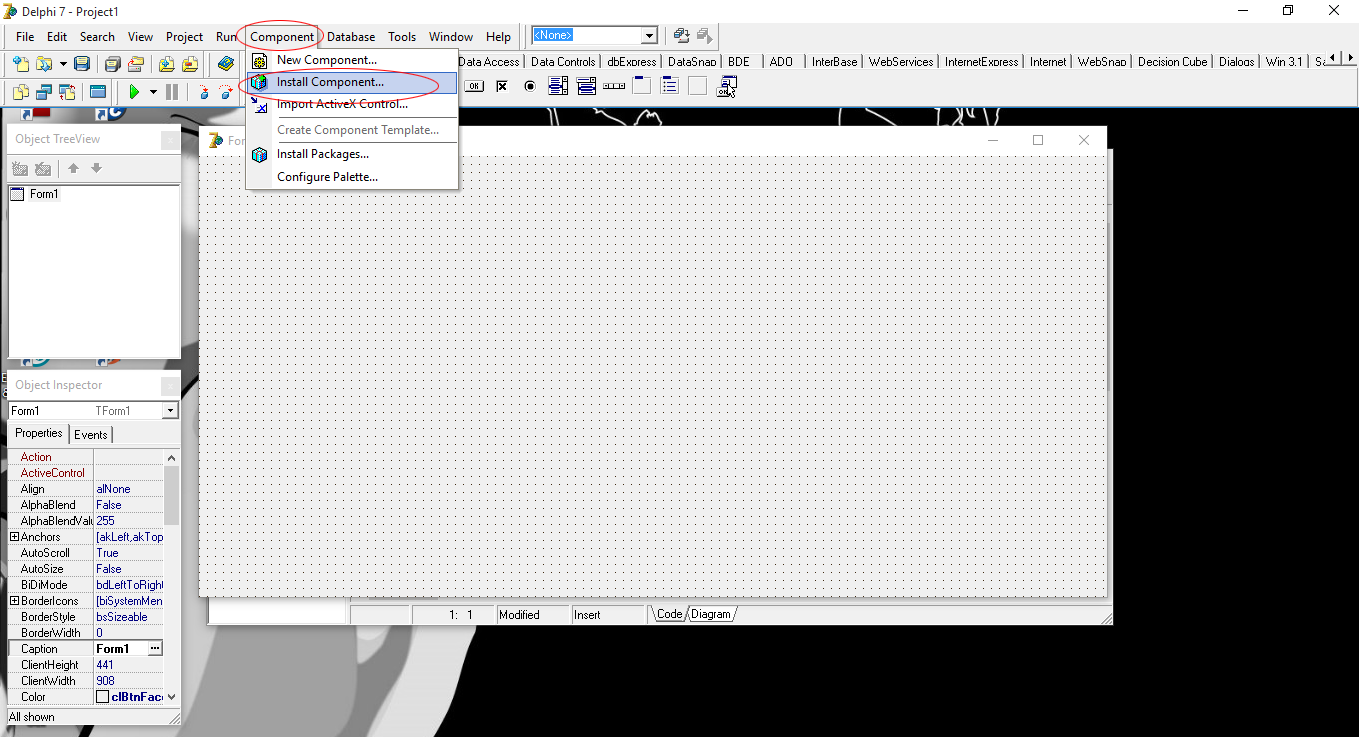Select the ADO palette tab
Viewport: 1360px width, 737px height.
[x=782, y=62]
